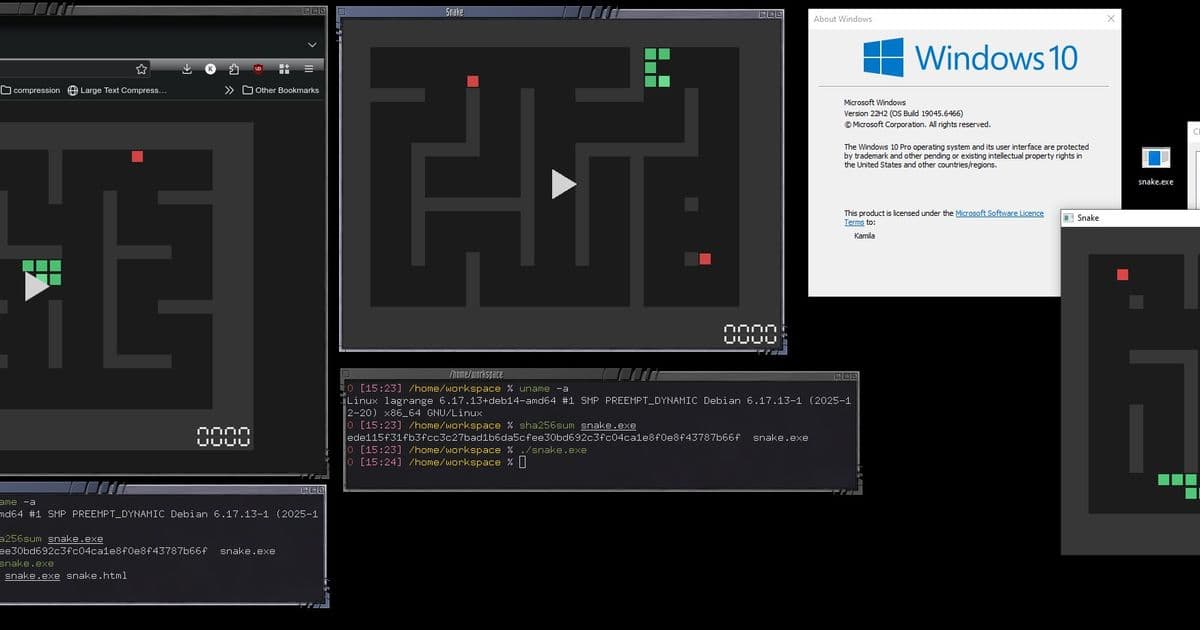Viewport: 1200px width, 630px height.
Task: Expand the chevron at the browser top right
Action: pyautogui.click(x=311, y=44)
